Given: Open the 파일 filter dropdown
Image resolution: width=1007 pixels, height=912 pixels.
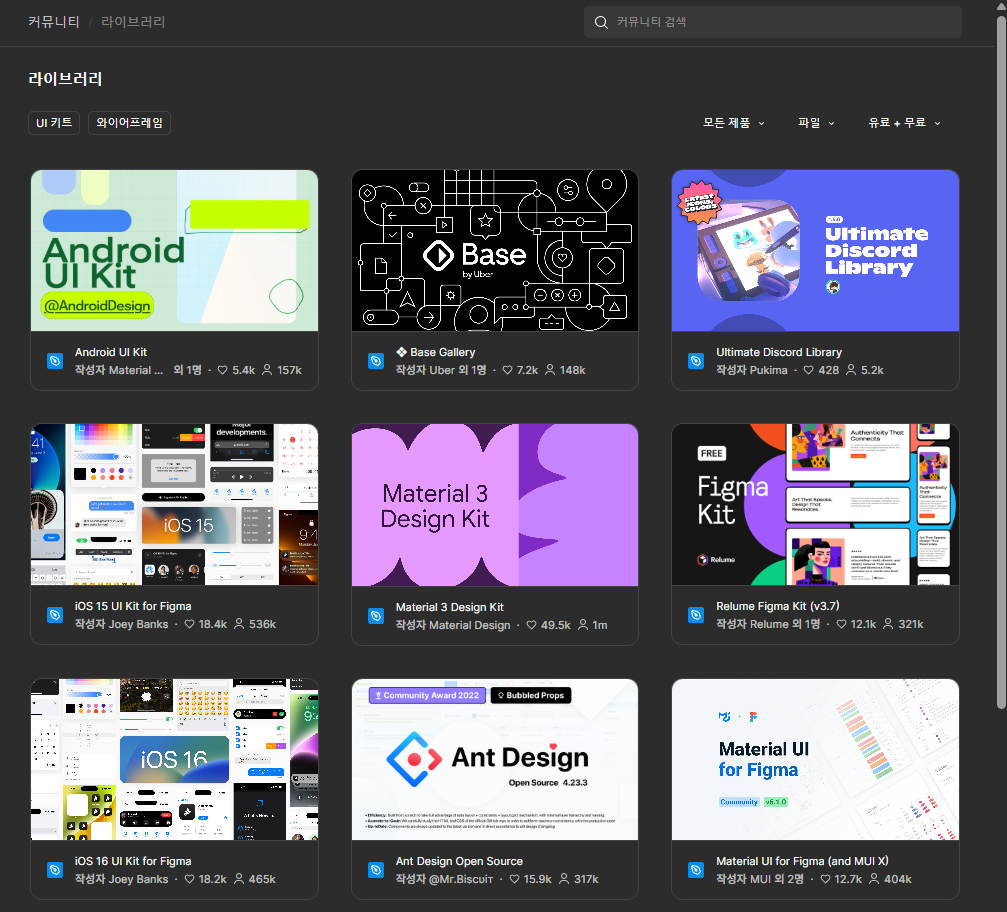Looking at the screenshot, I should [x=815, y=123].
